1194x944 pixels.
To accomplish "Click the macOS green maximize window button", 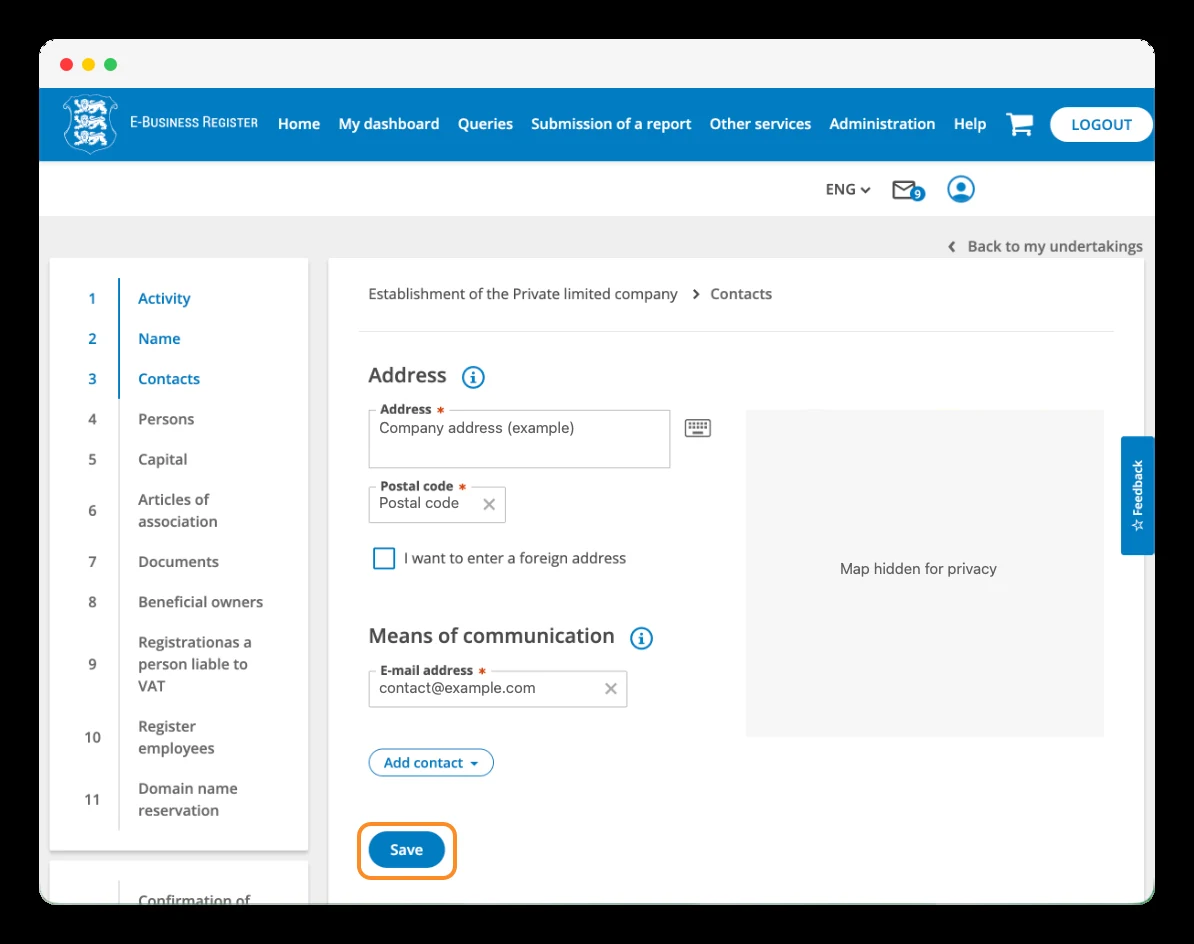I will (110, 65).
